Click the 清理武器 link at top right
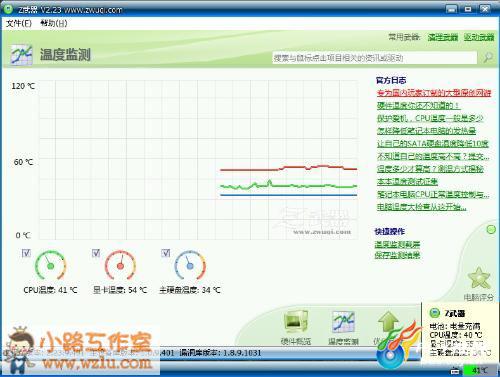Image resolution: width=500 pixels, height=377 pixels. click(443, 37)
